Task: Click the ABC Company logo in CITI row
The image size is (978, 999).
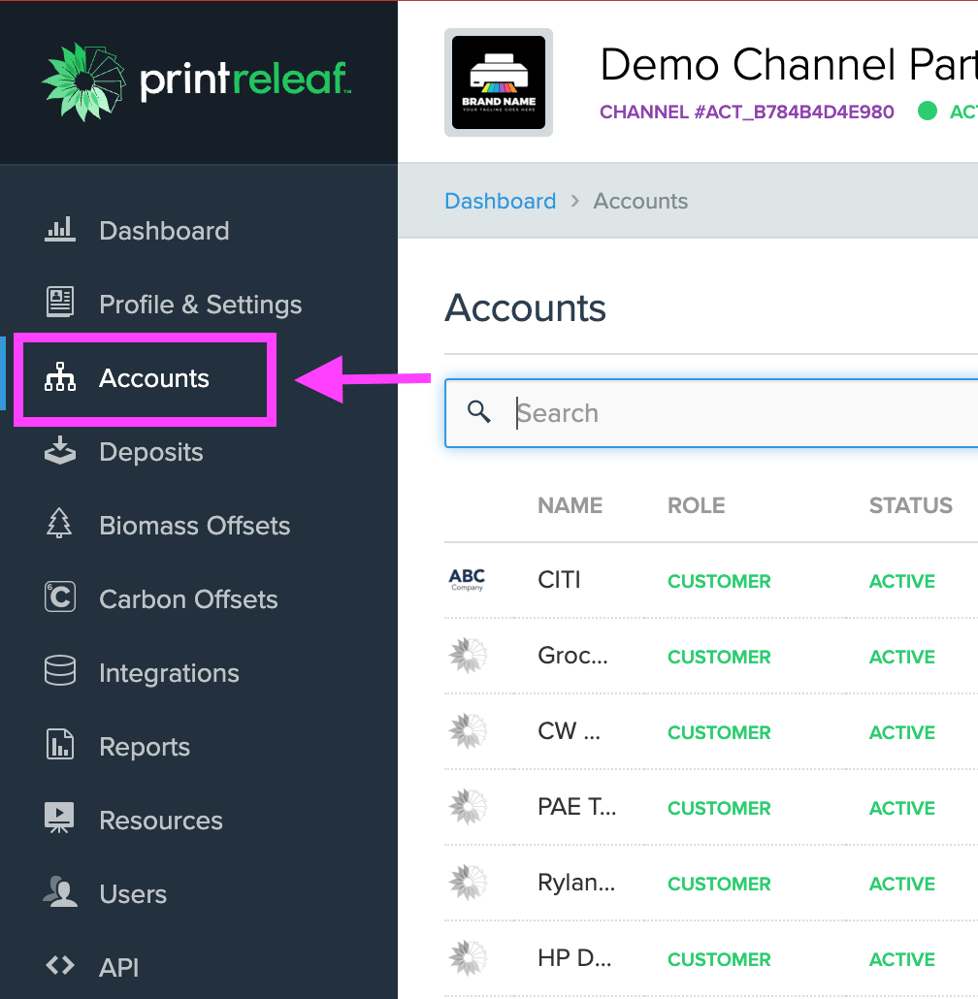Action: tap(467, 580)
